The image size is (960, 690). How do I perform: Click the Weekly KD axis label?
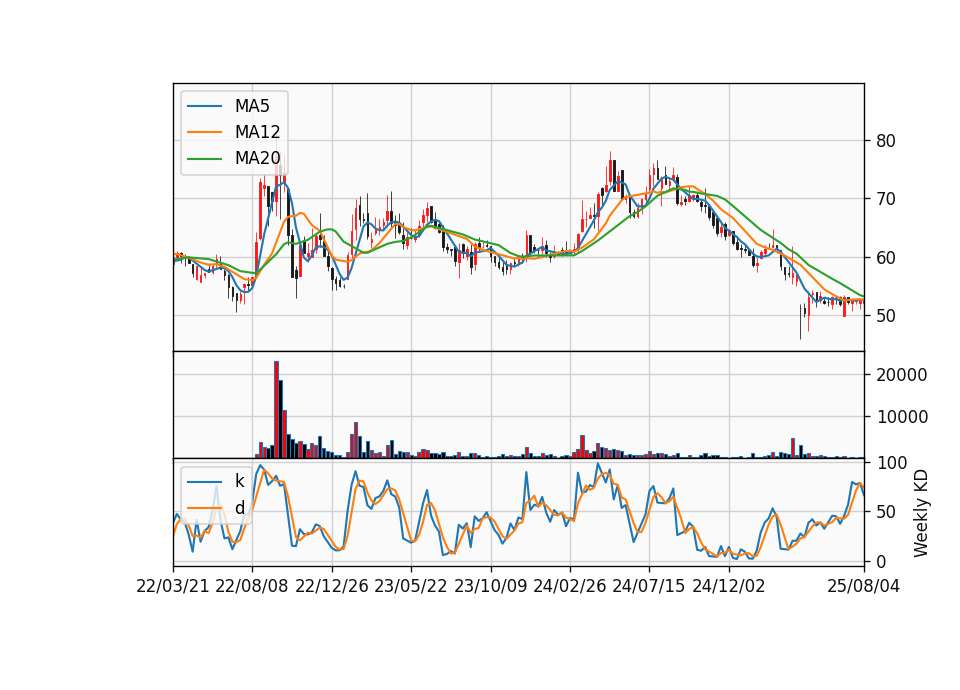(921, 513)
